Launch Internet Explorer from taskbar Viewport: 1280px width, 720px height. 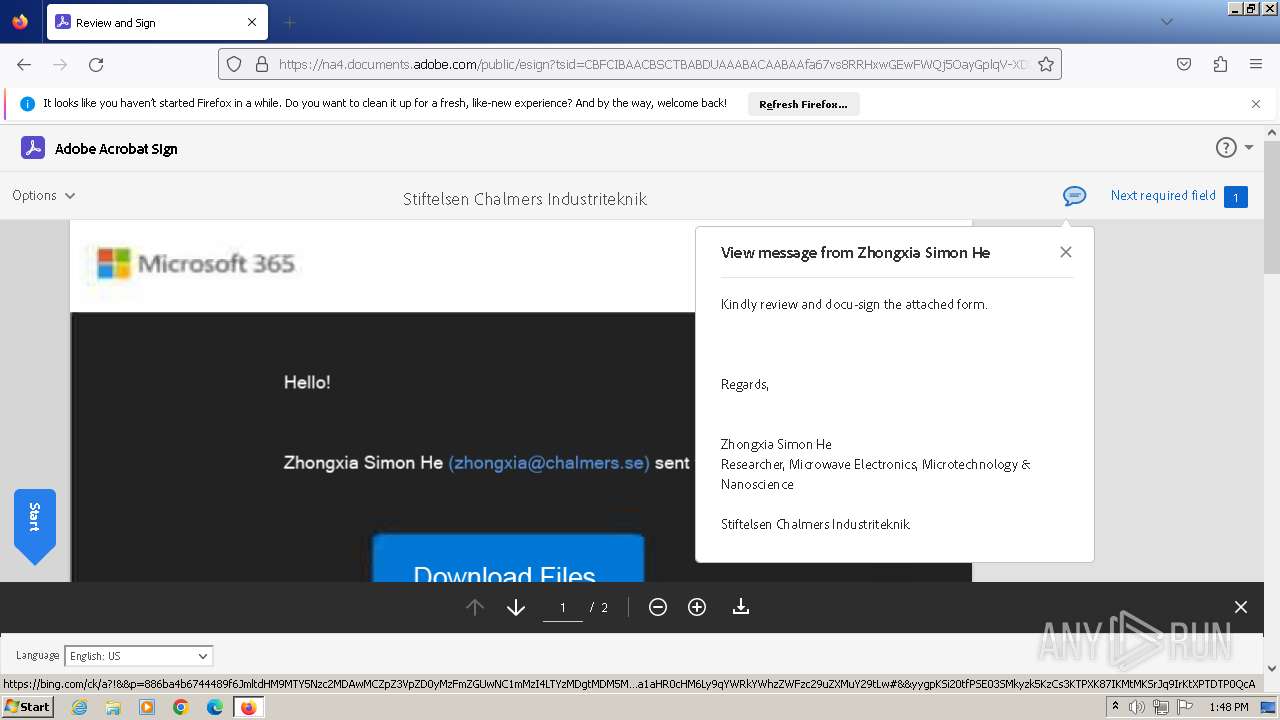[79, 707]
